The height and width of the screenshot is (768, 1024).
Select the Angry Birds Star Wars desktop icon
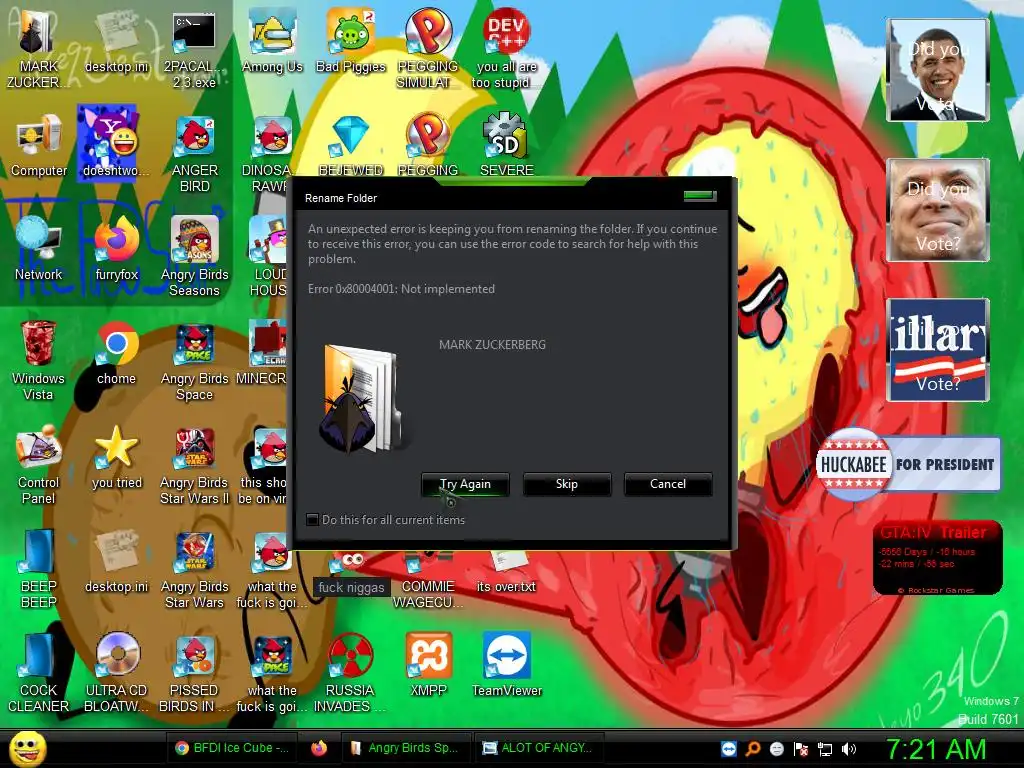(x=194, y=570)
